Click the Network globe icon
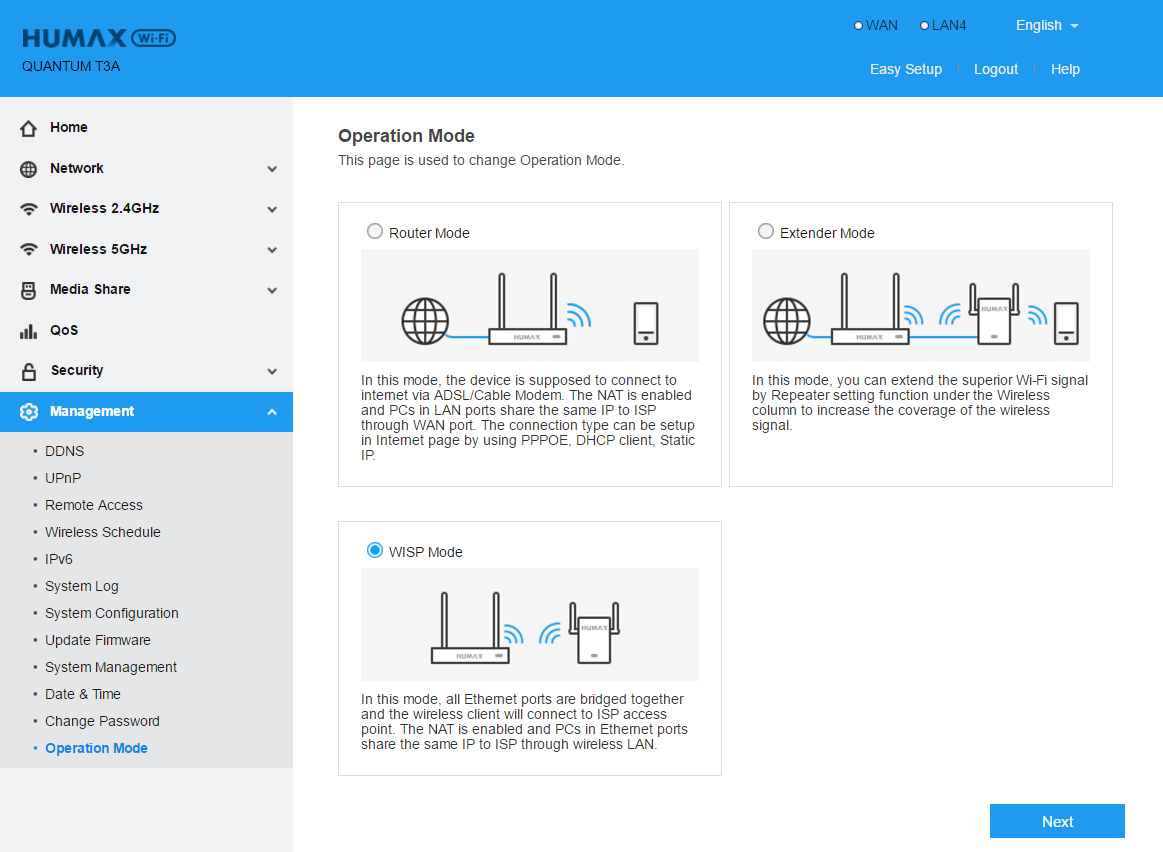 [x=28, y=169]
